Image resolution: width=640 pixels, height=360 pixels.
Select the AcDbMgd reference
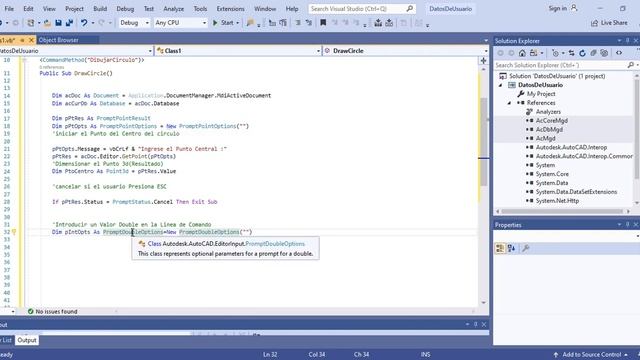point(549,129)
